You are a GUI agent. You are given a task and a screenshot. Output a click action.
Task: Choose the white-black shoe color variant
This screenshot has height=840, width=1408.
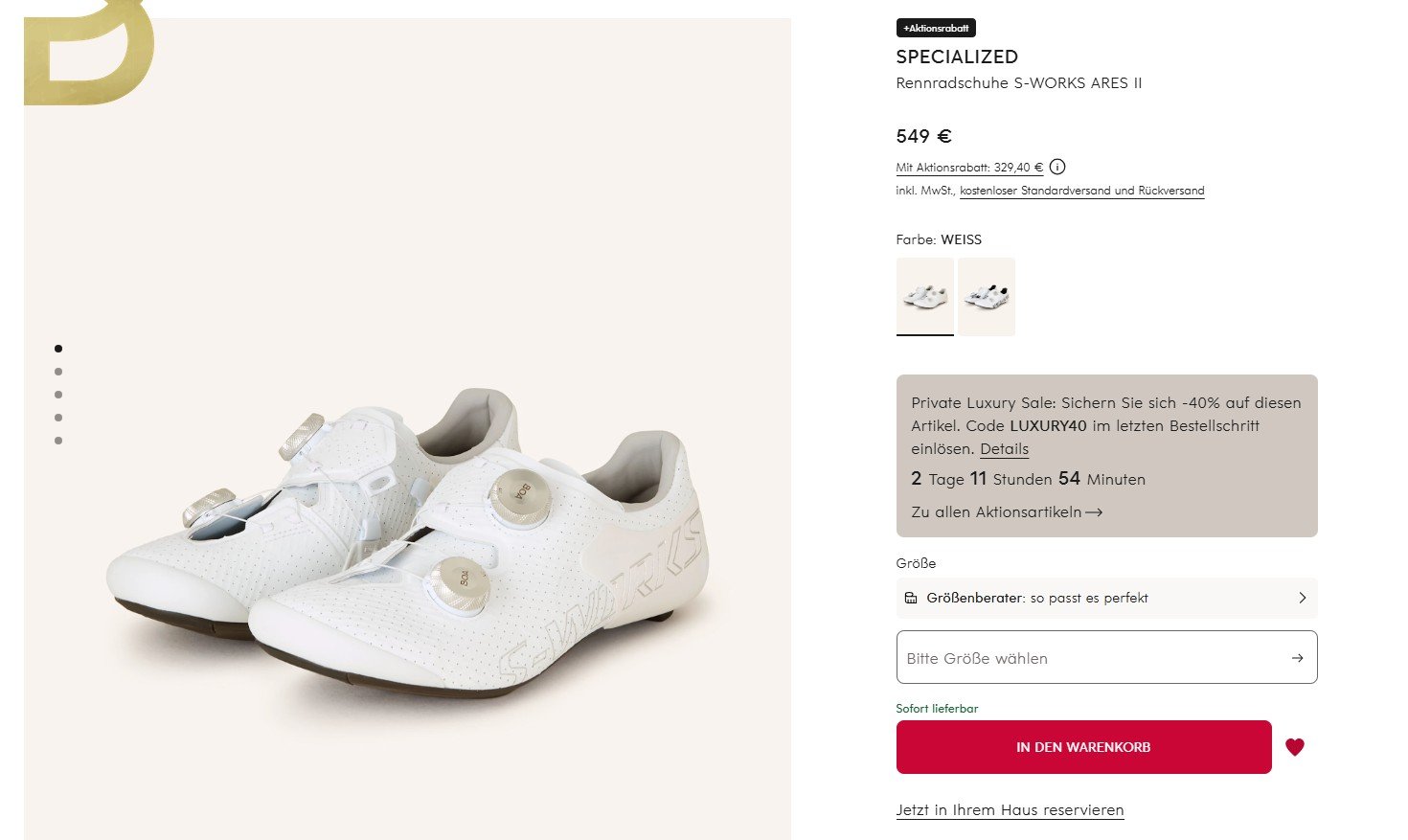coord(987,296)
